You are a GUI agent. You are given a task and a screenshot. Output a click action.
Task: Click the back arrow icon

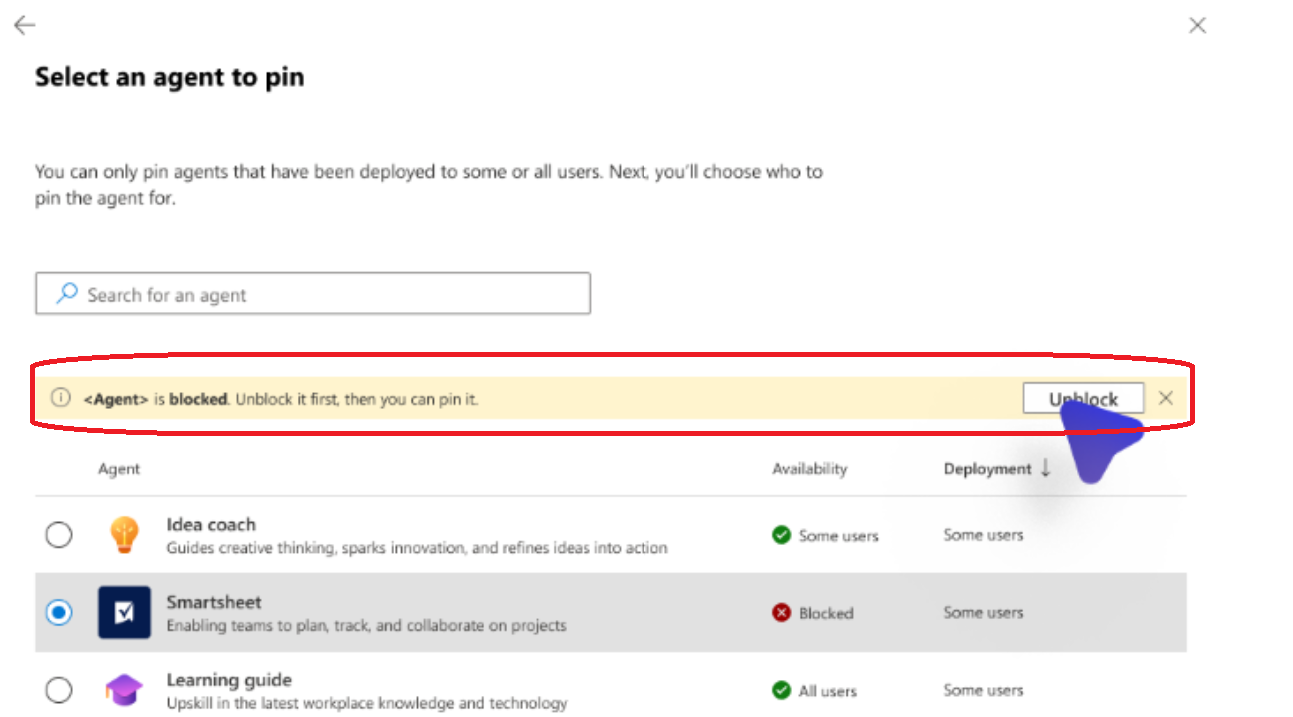(x=25, y=26)
